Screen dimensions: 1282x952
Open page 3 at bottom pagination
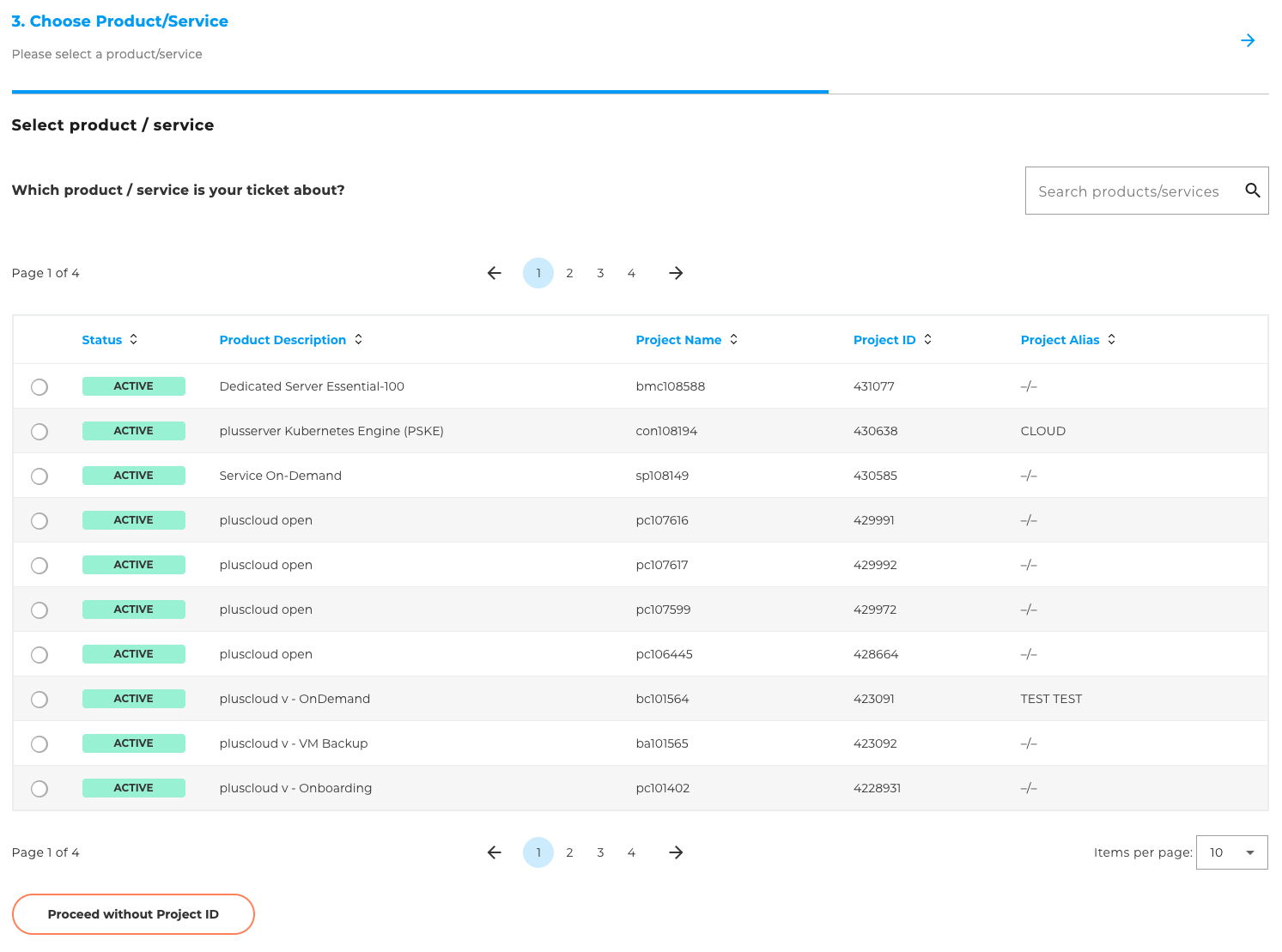(x=600, y=852)
